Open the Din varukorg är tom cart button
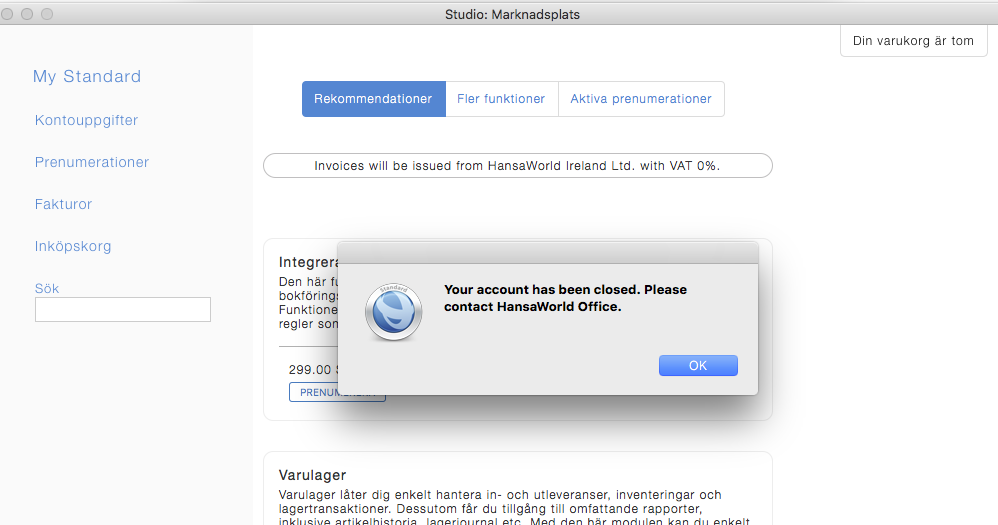This screenshot has width=998, height=525. [x=913, y=41]
